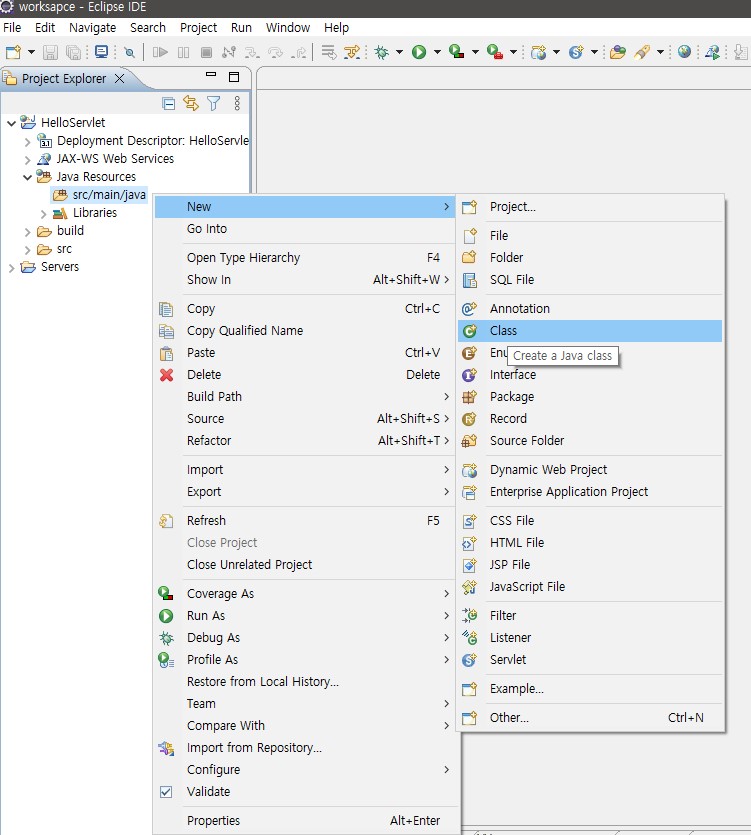Click Import from Repository...

[305, 748]
